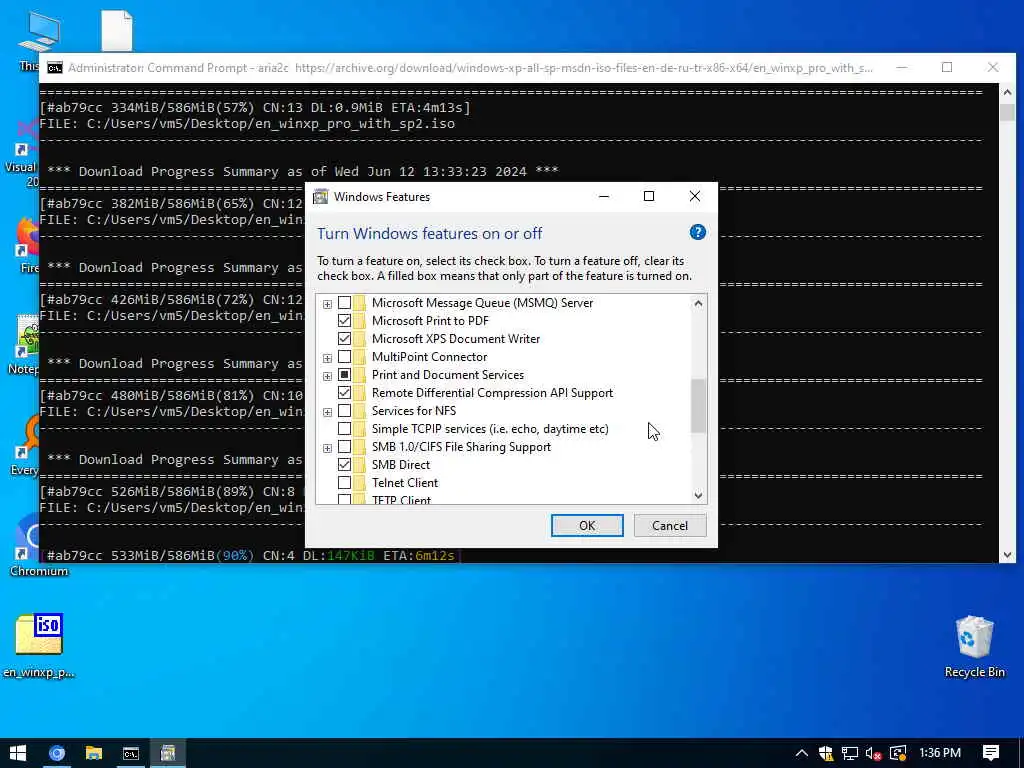Open the notification center icon
The width and height of the screenshot is (1024, 768).
click(x=991, y=753)
